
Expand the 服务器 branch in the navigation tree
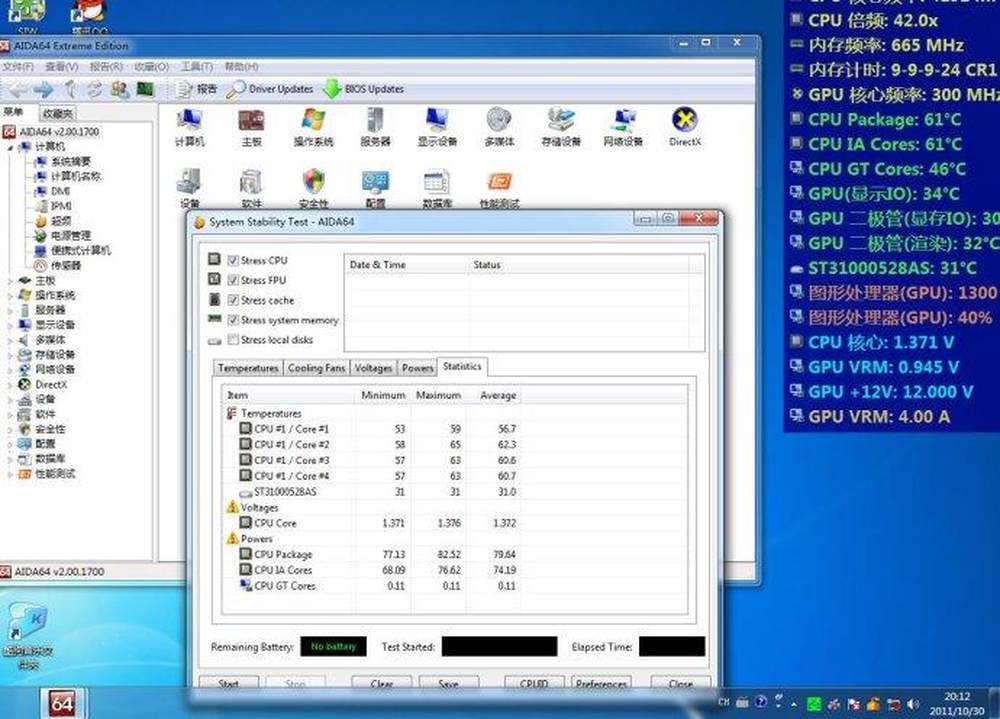point(10,311)
